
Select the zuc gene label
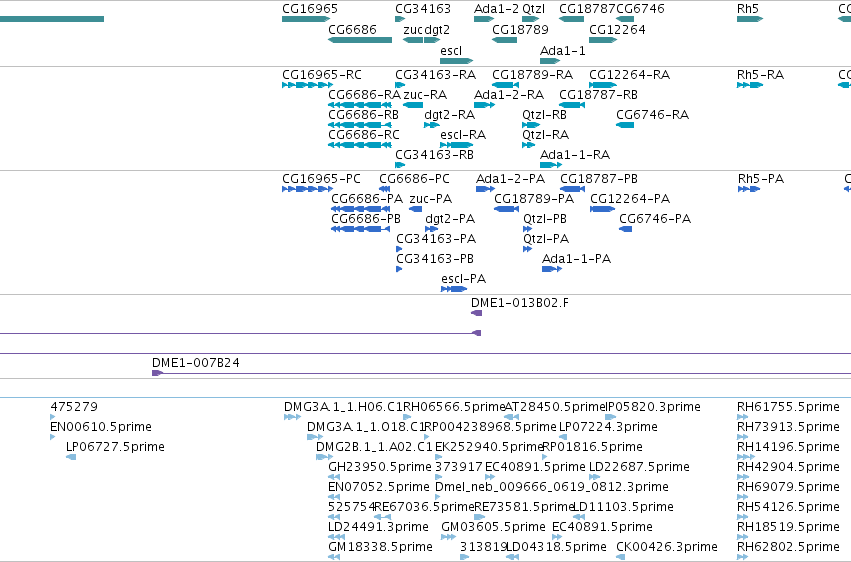(x=412, y=30)
